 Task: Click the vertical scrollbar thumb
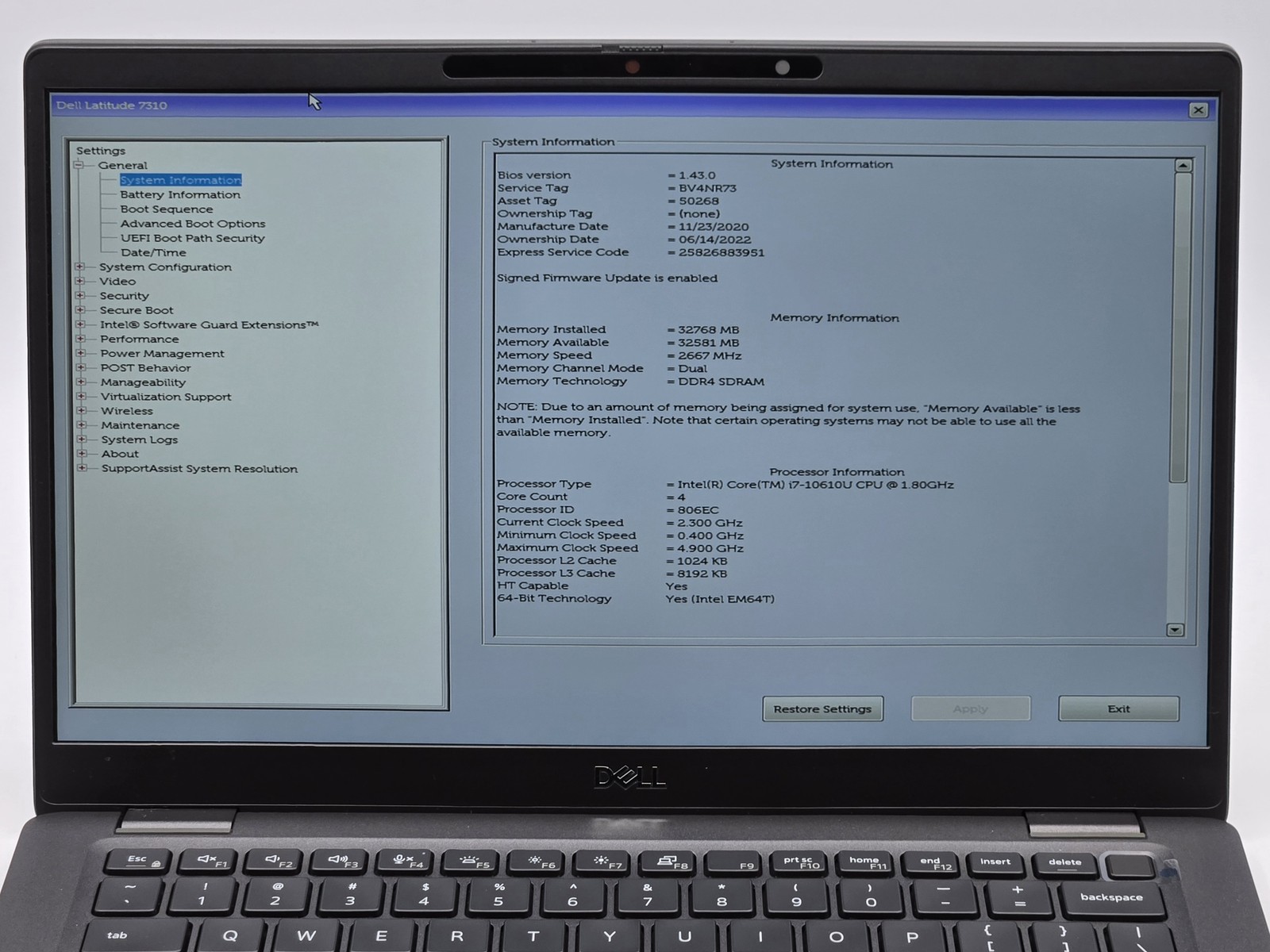(x=1182, y=327)
